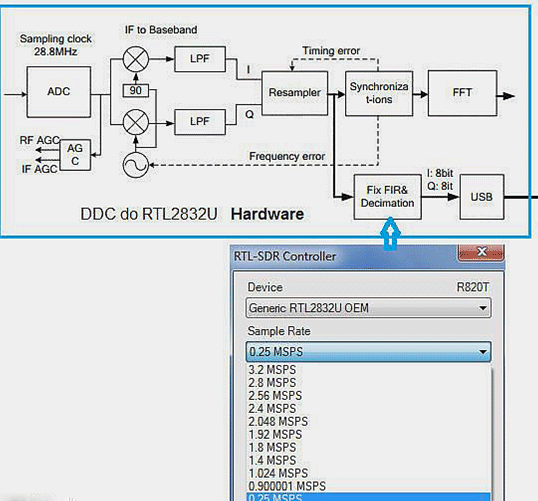Click the R820T tuner label
538x501 pixels.
[x=472, y=287]
